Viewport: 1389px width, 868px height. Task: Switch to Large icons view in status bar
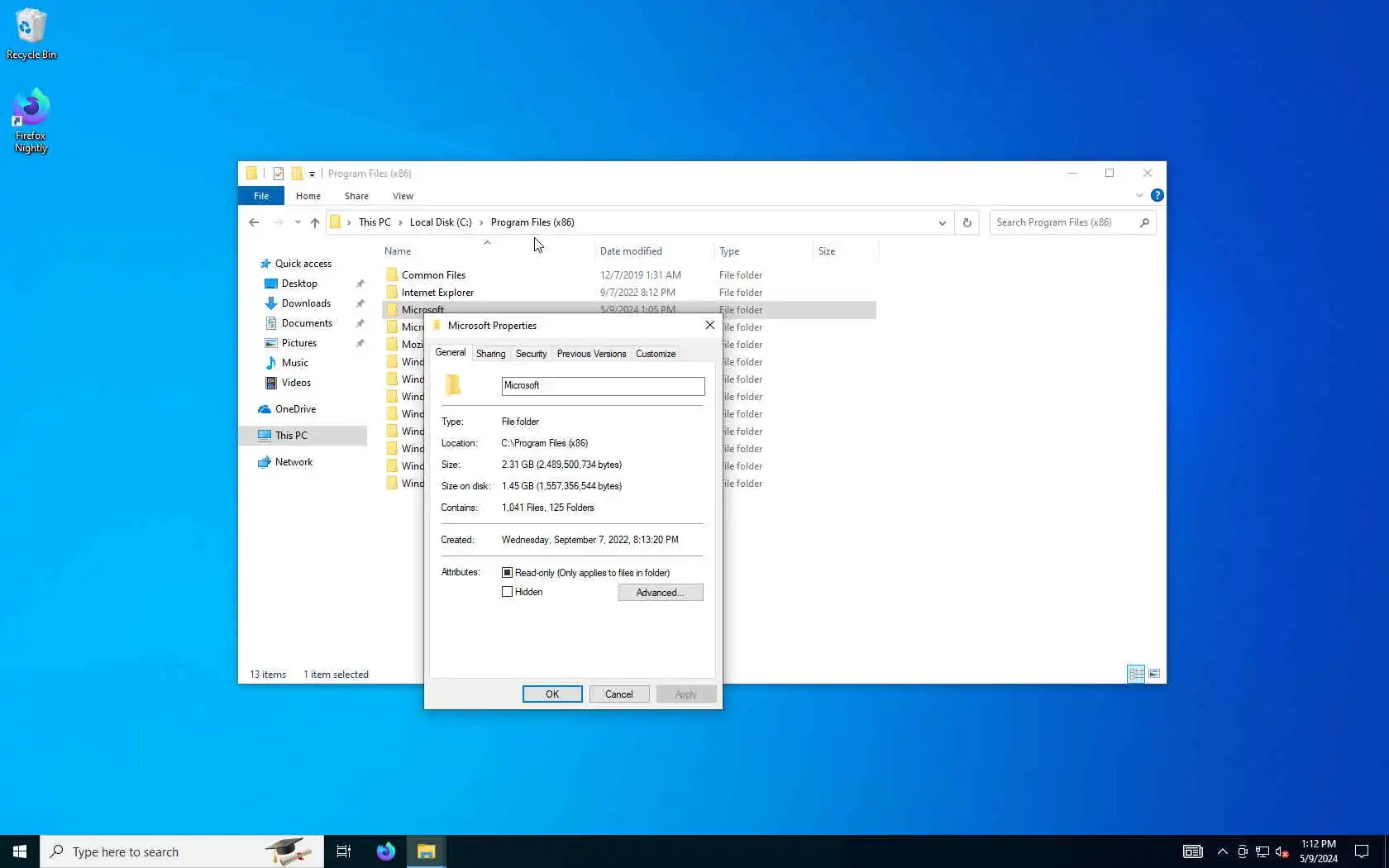pos(1154,674)
